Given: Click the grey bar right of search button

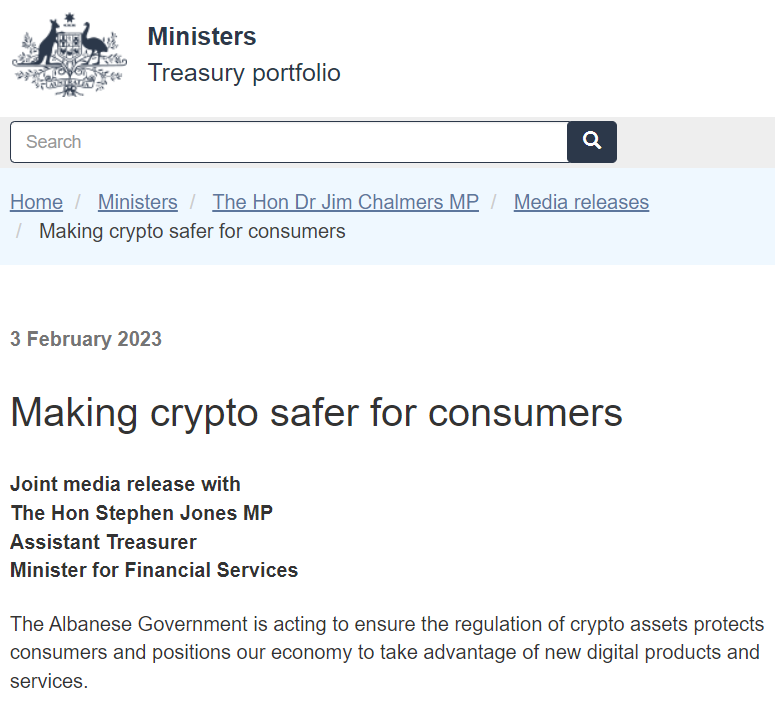Looking at the screenshot, I should pos(695,142).
